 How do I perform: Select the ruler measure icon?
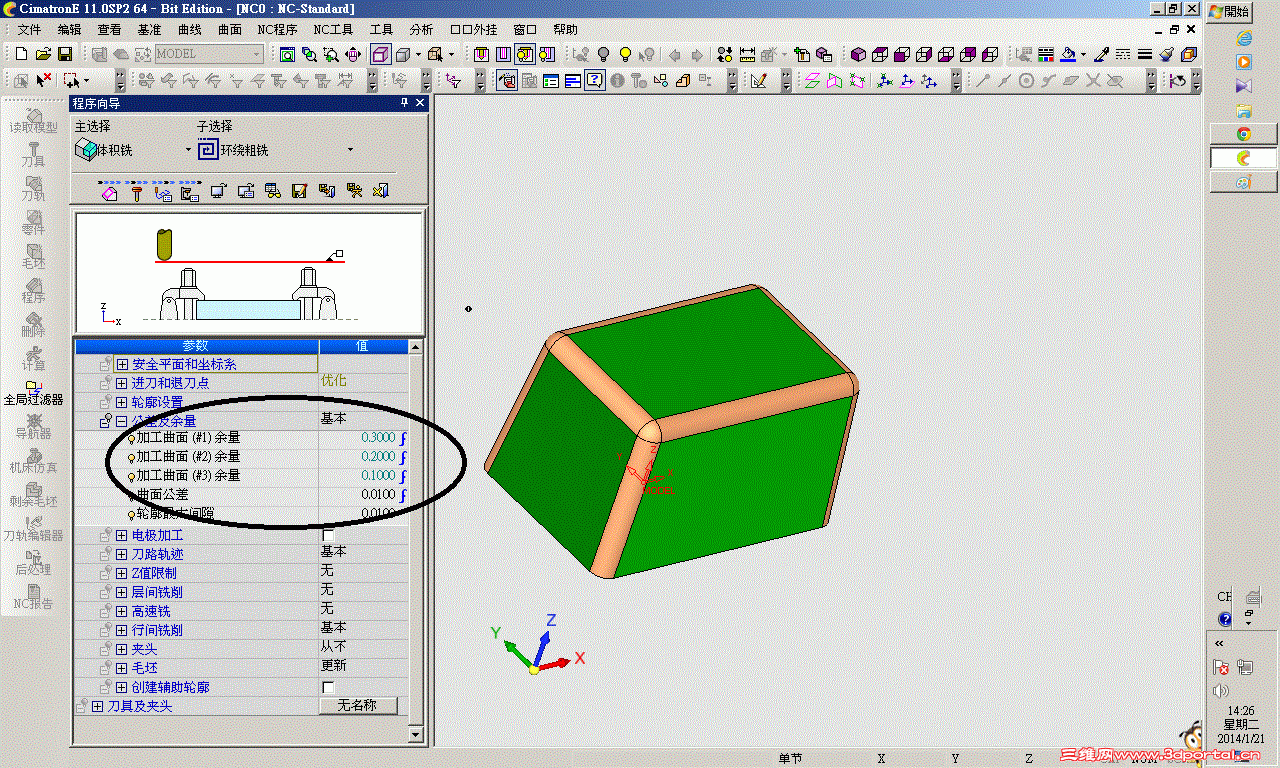pos(747,54)
